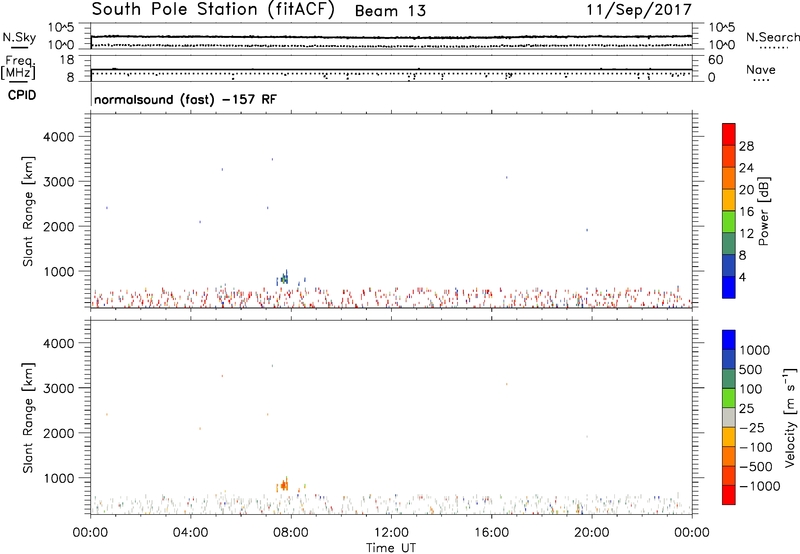This screenshot has width=800, height=554.
Task: Click the "12:00" time tick label
Action: pyautogui.click(x=391, y=533)
